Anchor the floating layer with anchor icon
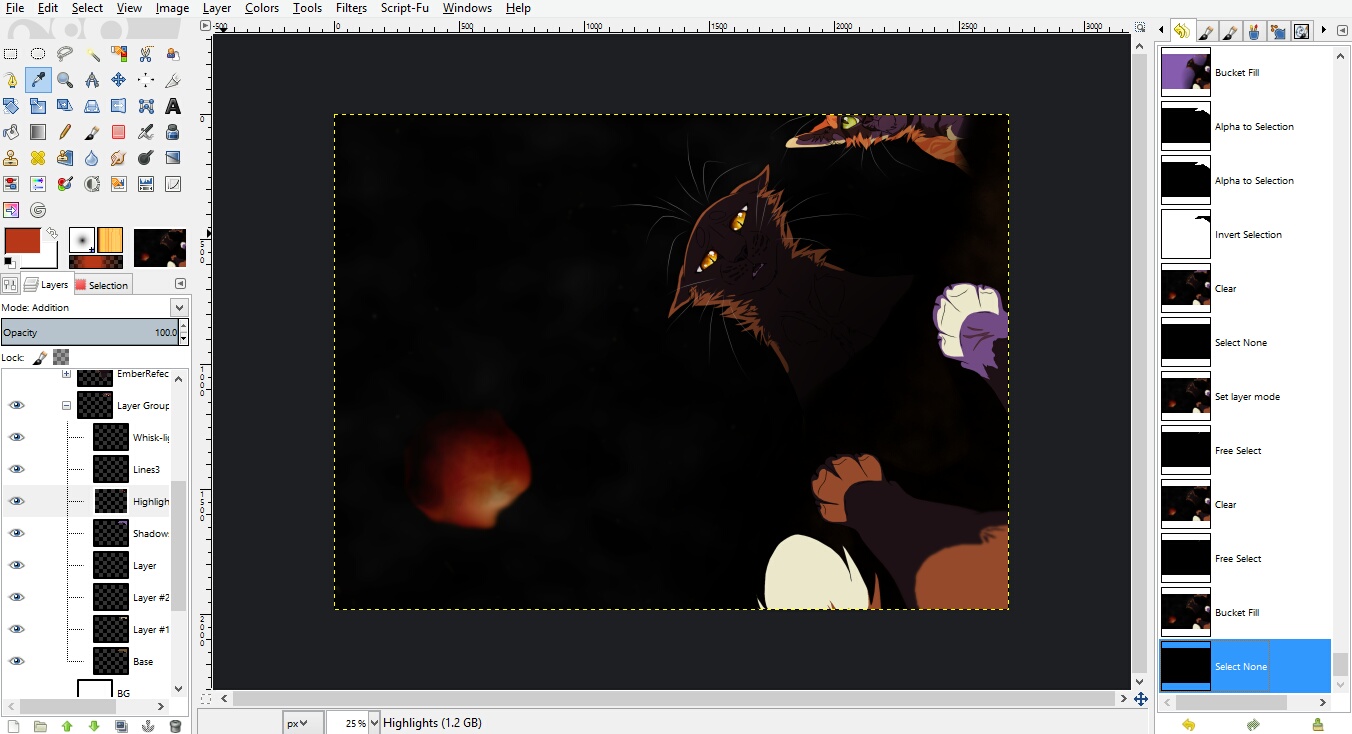The image size is (1352, 734). 148,726
